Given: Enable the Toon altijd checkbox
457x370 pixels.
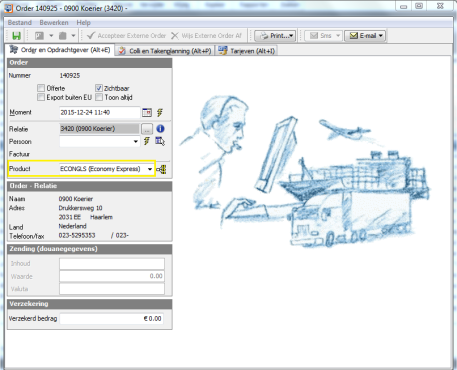Looking at the screenshot, I should coord(99,97).
